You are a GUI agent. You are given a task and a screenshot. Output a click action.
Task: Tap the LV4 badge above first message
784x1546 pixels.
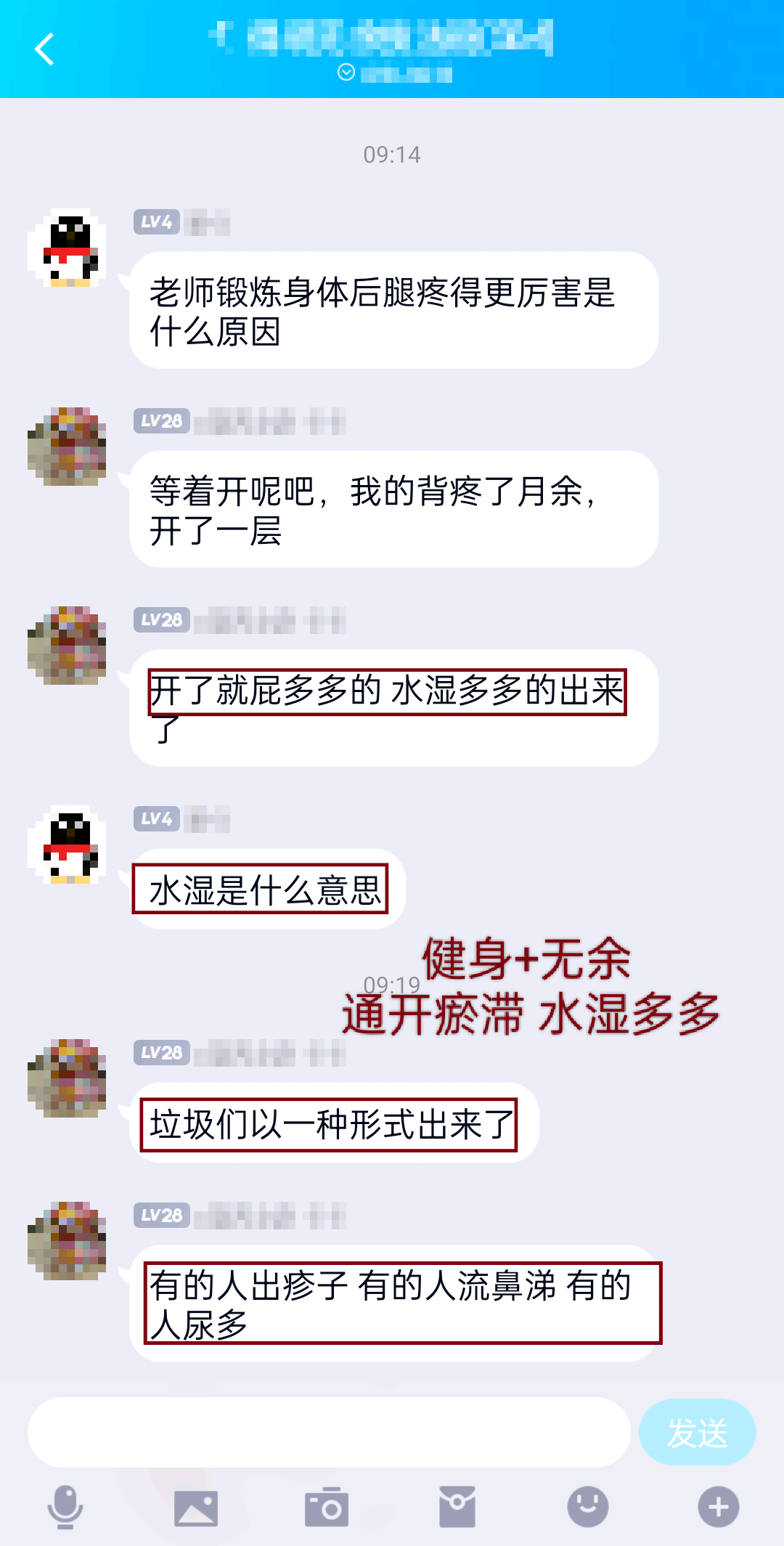coord(156,221)
